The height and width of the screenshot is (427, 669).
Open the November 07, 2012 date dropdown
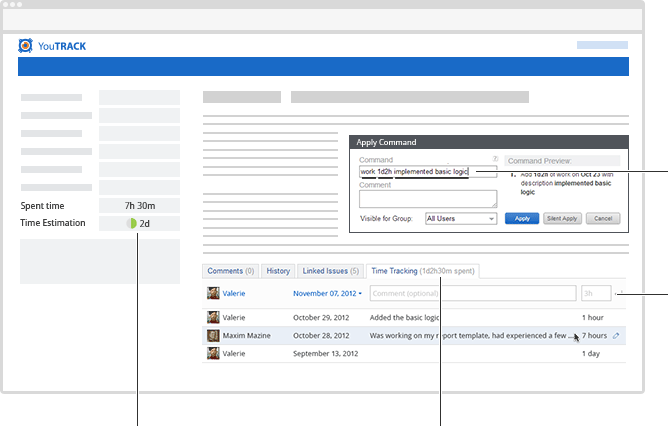327,293
